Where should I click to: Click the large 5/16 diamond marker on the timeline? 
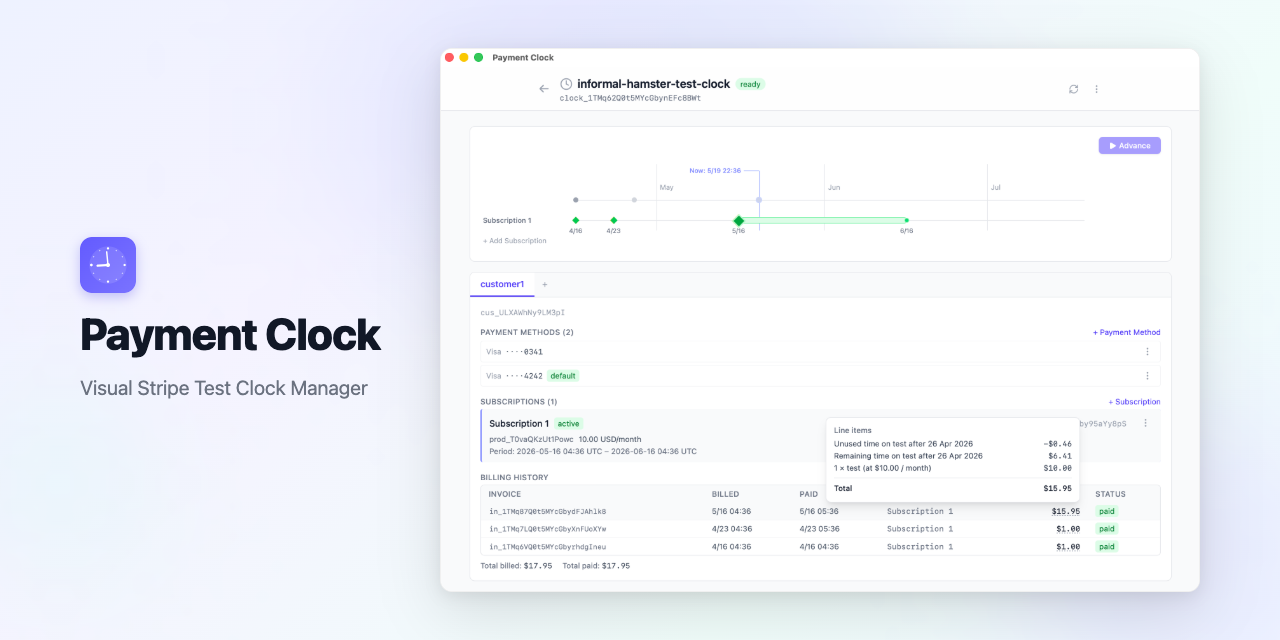[738, 220]
